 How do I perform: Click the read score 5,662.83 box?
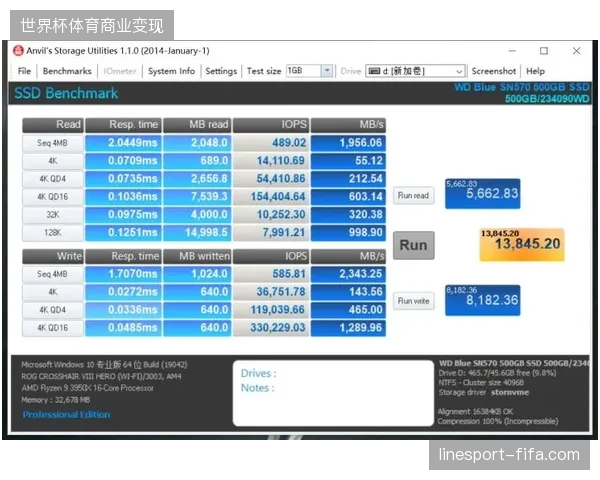click(483, 194)
